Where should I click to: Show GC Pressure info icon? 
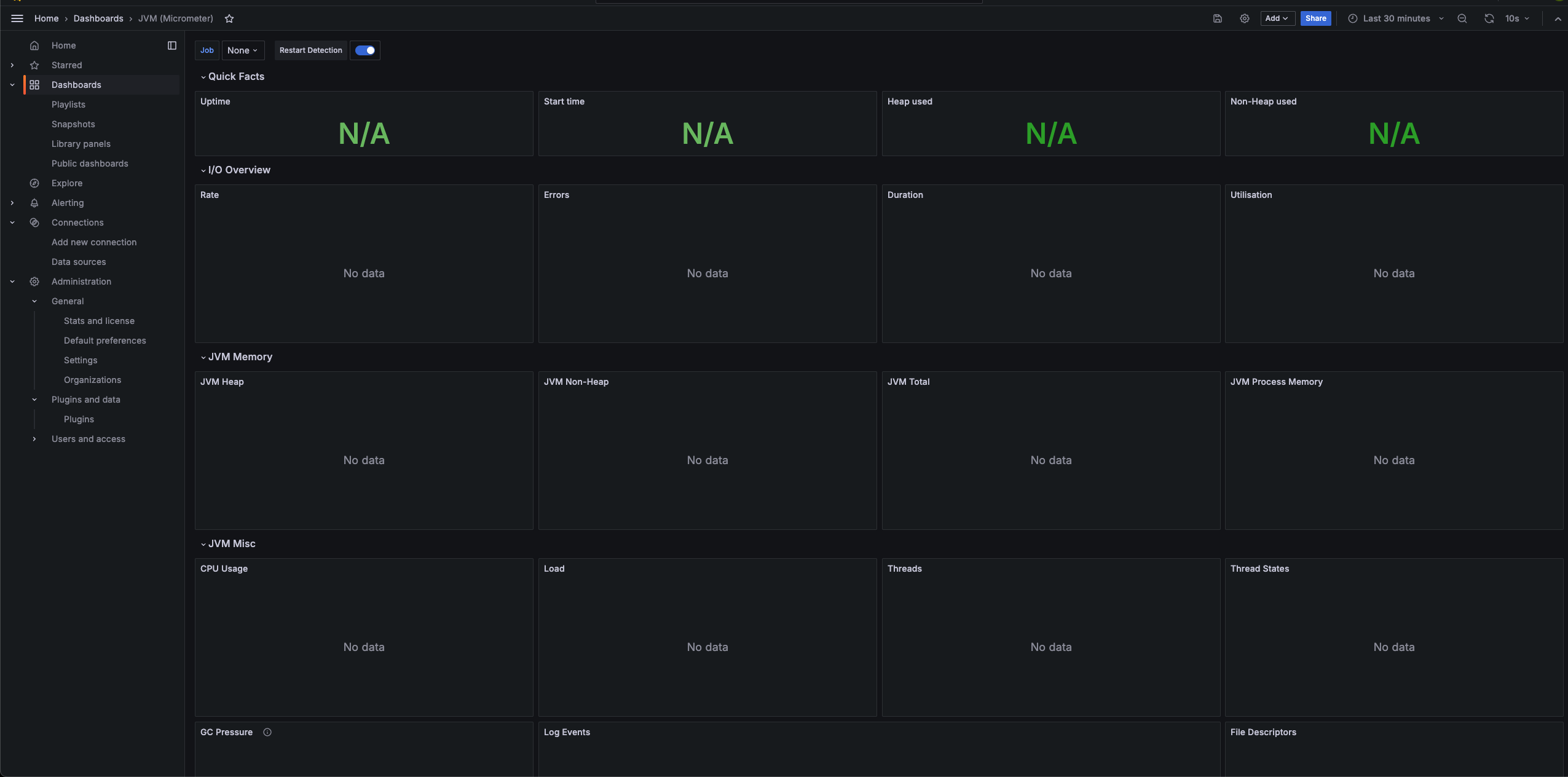pos(267,732)
